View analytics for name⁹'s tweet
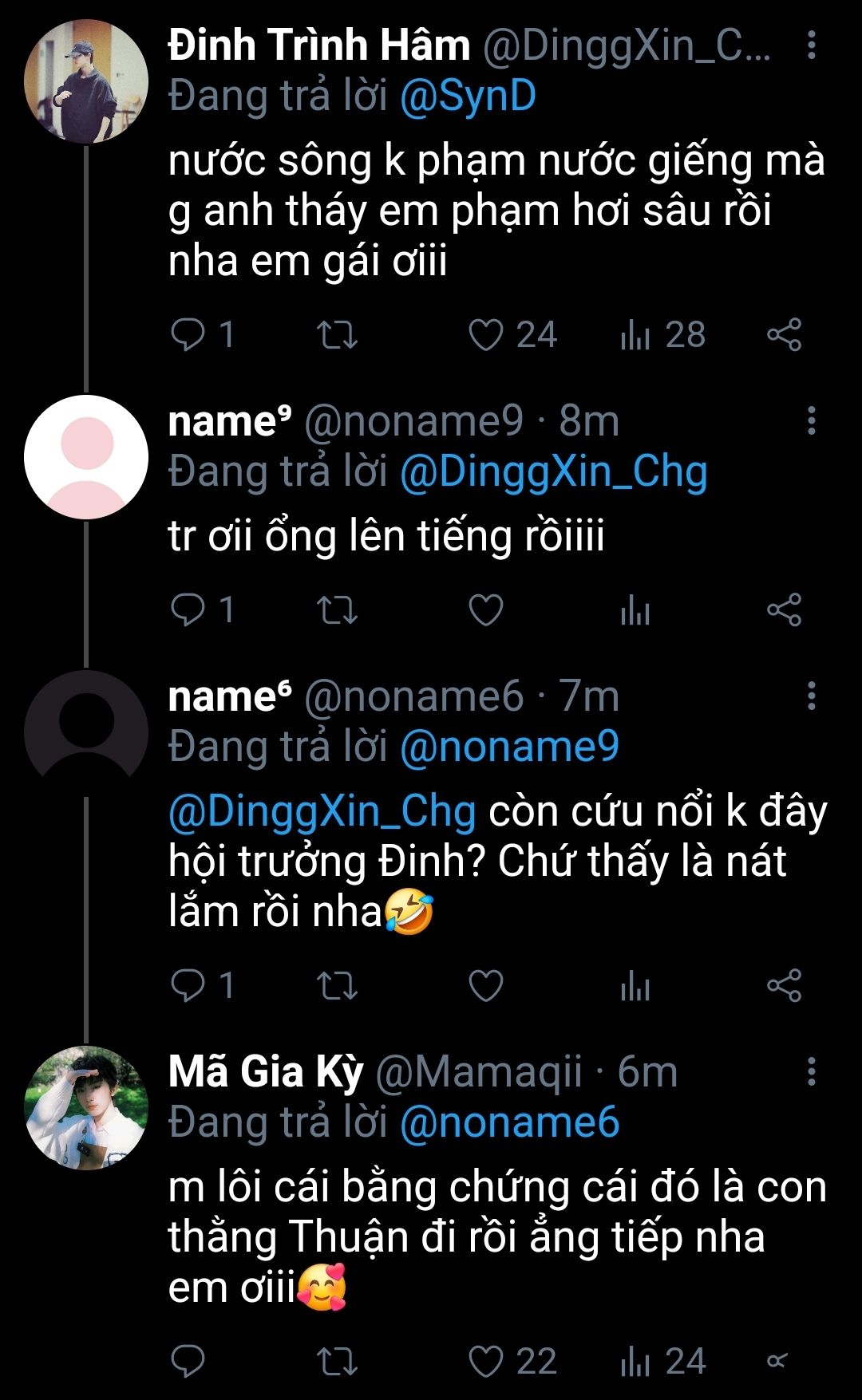 [635, 611]
